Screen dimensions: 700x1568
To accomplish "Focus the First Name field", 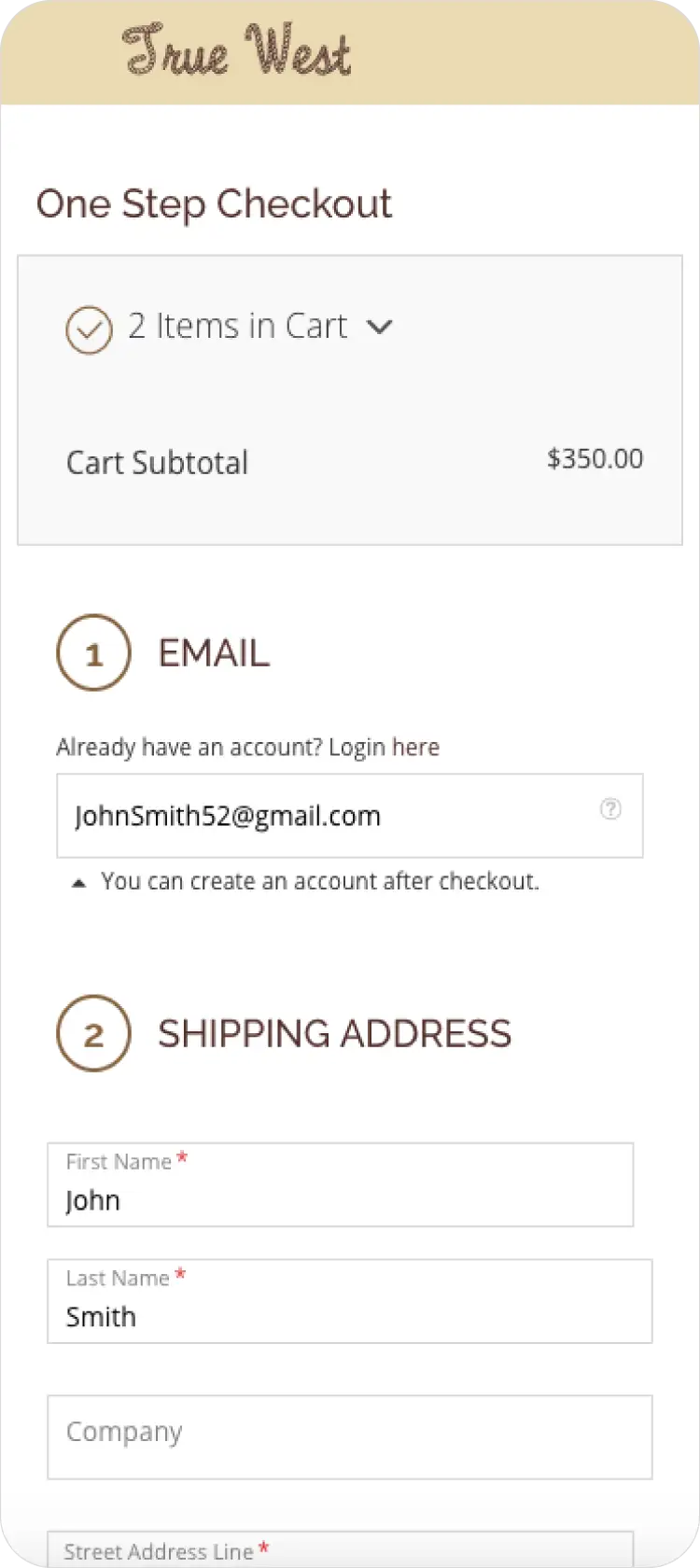I will tap(341, 1184).
